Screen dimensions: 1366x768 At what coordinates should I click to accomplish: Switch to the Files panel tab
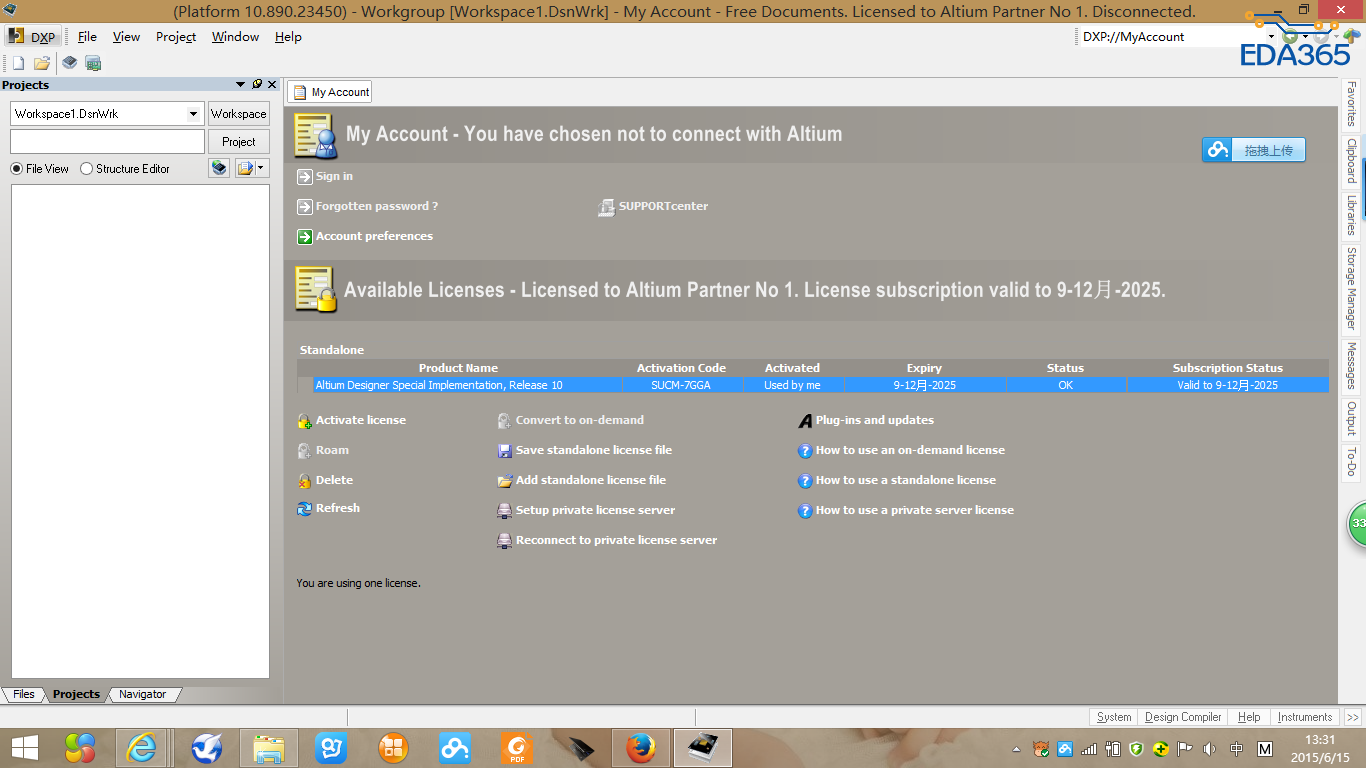point(24,694)
